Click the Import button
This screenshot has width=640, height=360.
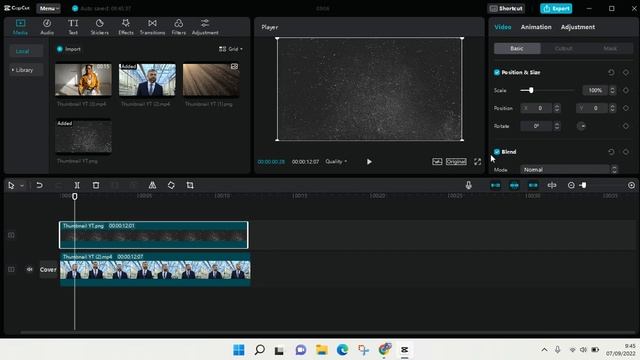point(69,49)
